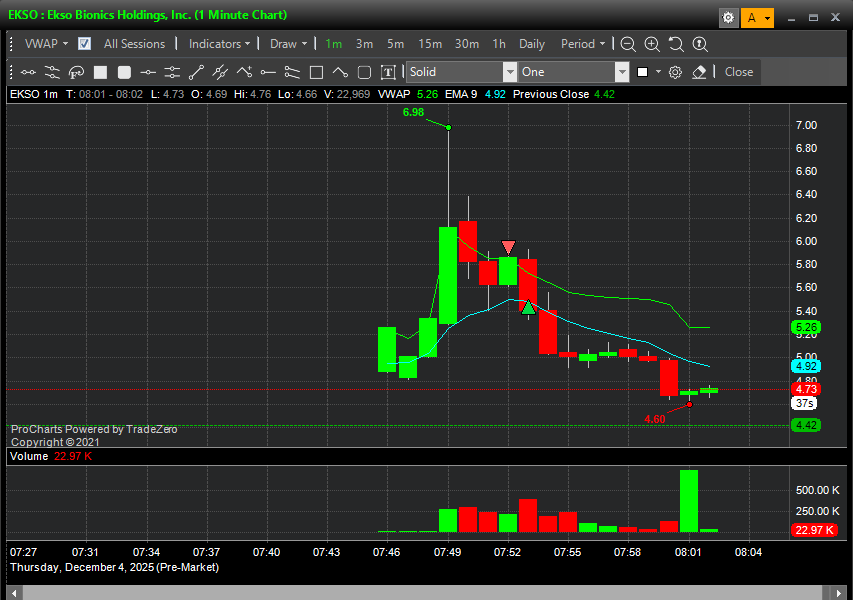853x600 pixels.
Task: Open the VWAP dropdown
Action: [47, 44]
